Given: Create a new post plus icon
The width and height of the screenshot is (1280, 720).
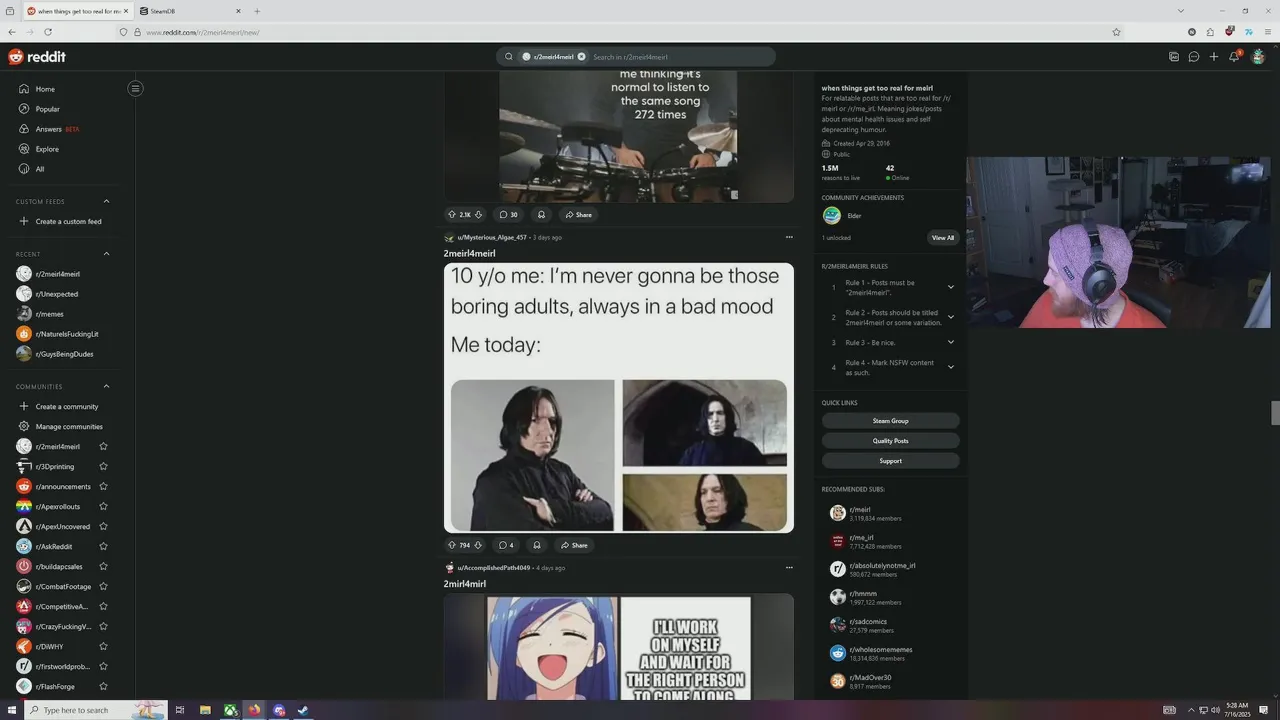Looking at the screenshot, I should pos(1213,57).
